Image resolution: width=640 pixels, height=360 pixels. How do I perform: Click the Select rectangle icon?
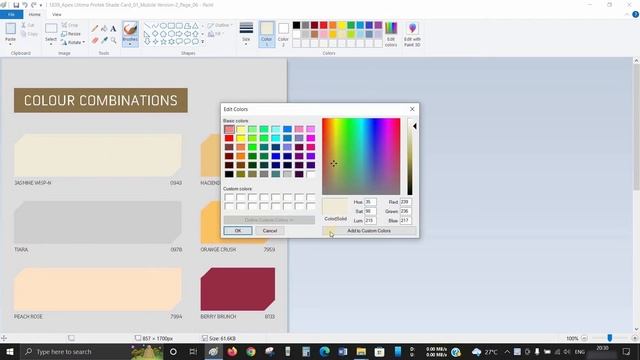tap(51, 29)
